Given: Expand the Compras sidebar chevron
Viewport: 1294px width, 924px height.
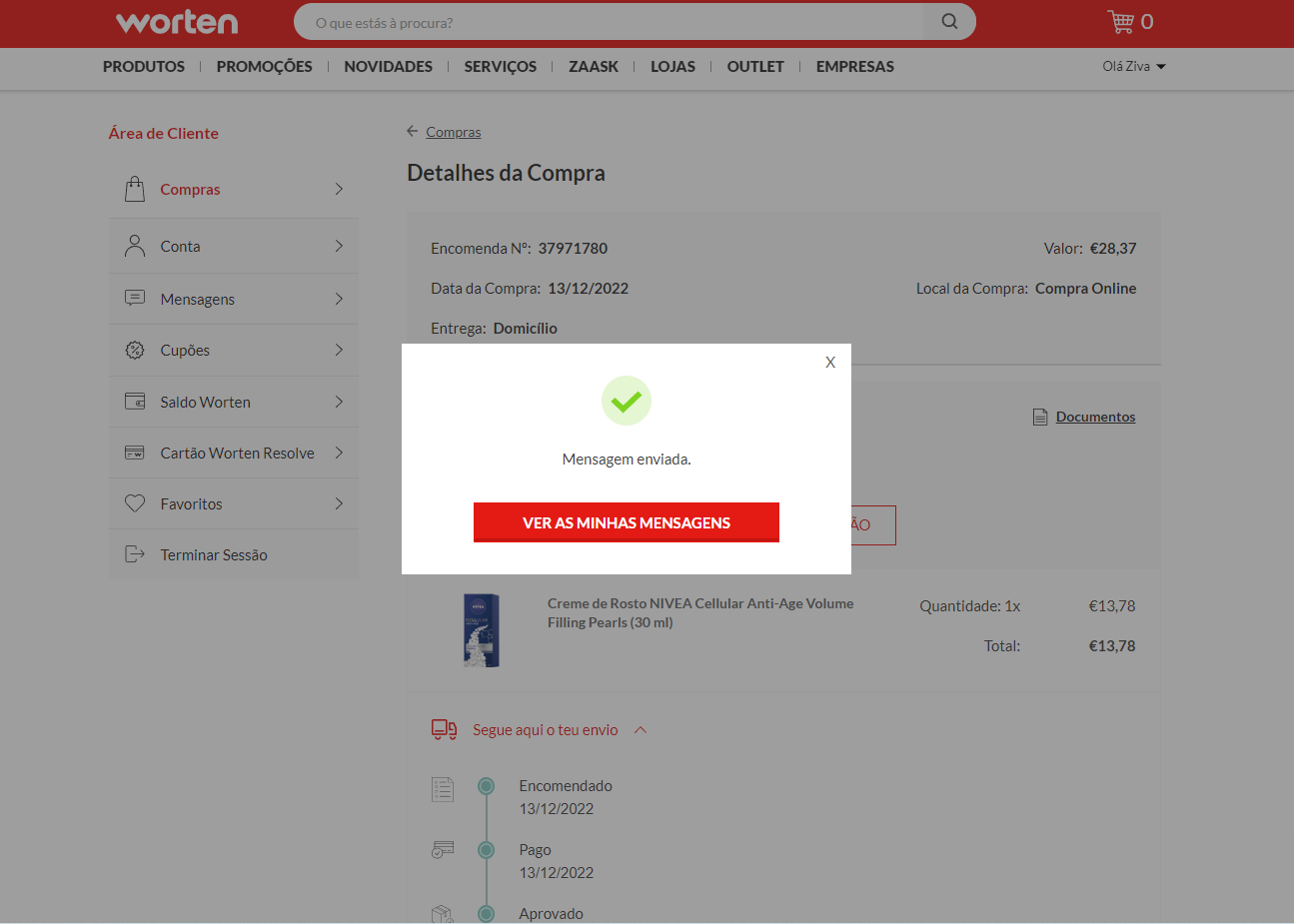Looking at the screenshot, I should coord(339,189).
